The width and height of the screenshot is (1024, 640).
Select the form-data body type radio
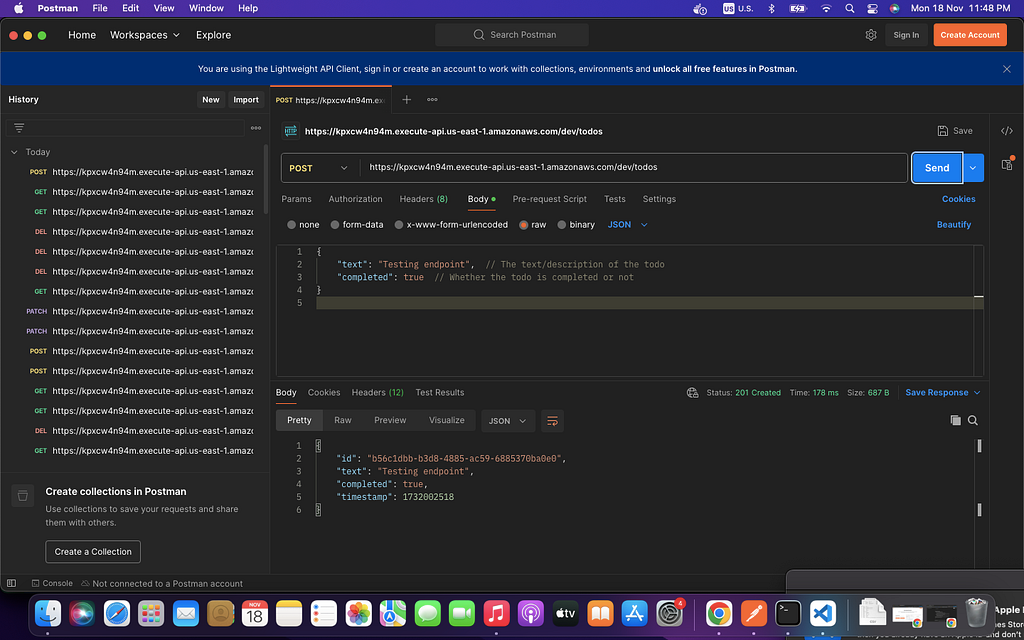(x=335, y=225)
